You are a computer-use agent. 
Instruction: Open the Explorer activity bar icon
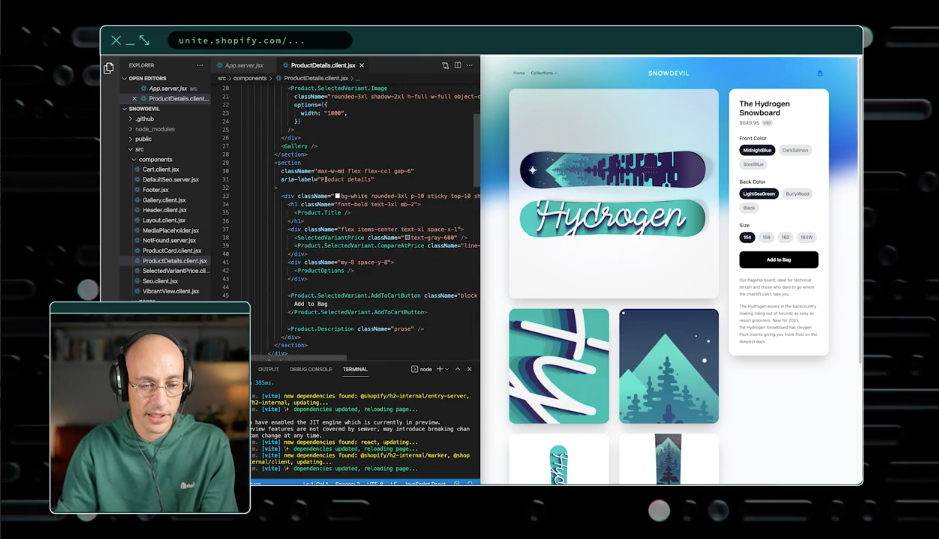tap(108, 68)
